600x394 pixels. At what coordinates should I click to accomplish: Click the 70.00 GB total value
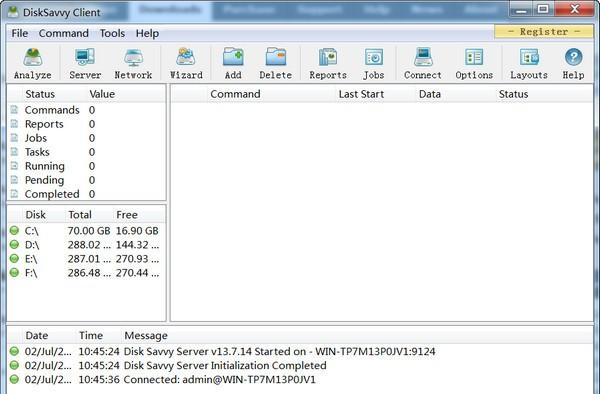pyautogui.click(x=89, y=231)
